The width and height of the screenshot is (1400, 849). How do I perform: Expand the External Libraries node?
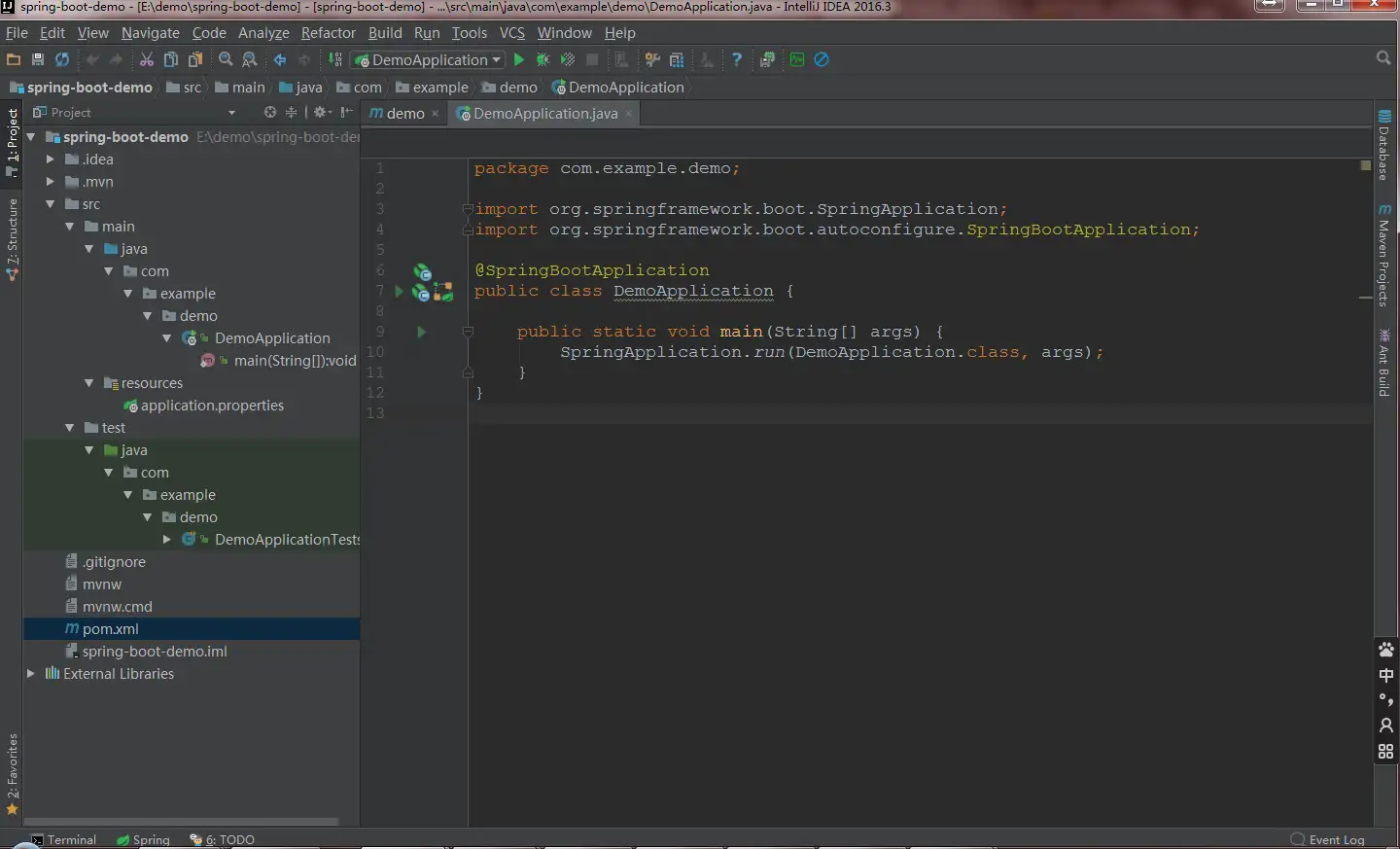click(31, 674)
